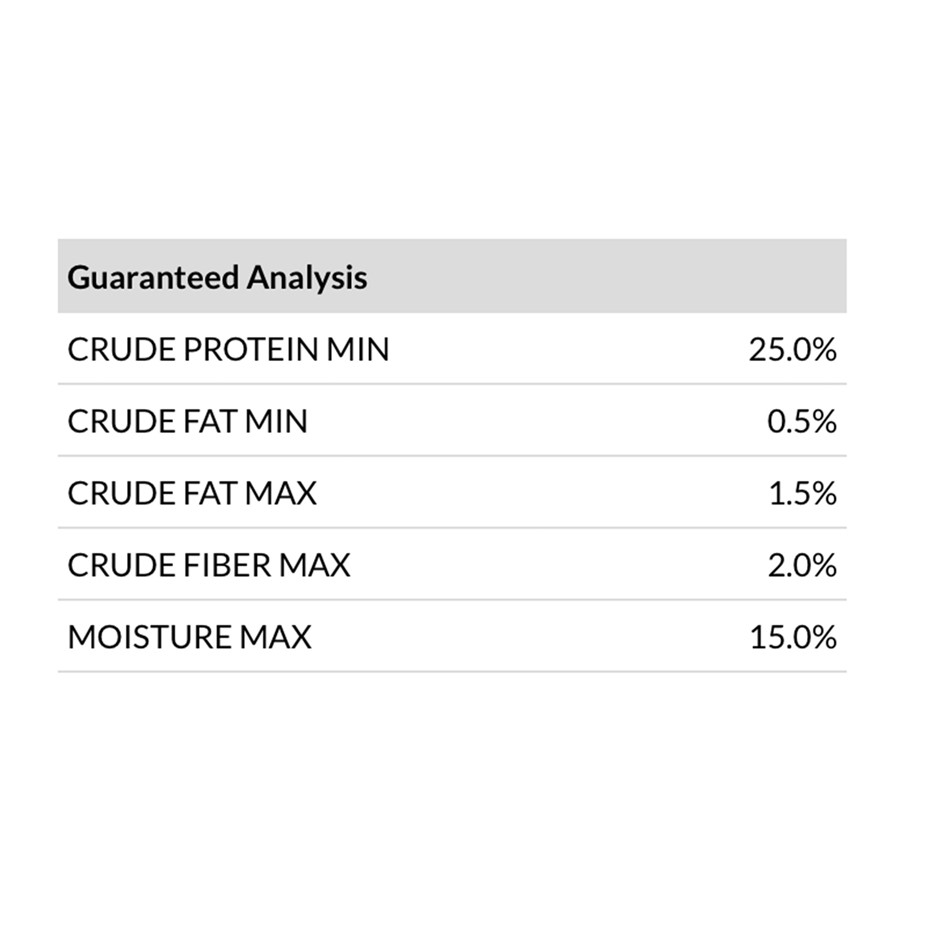Viewport: 940px width, 940px height.
Task: Select the CRUDE FAT MIN row label
Action: (187, 422)
